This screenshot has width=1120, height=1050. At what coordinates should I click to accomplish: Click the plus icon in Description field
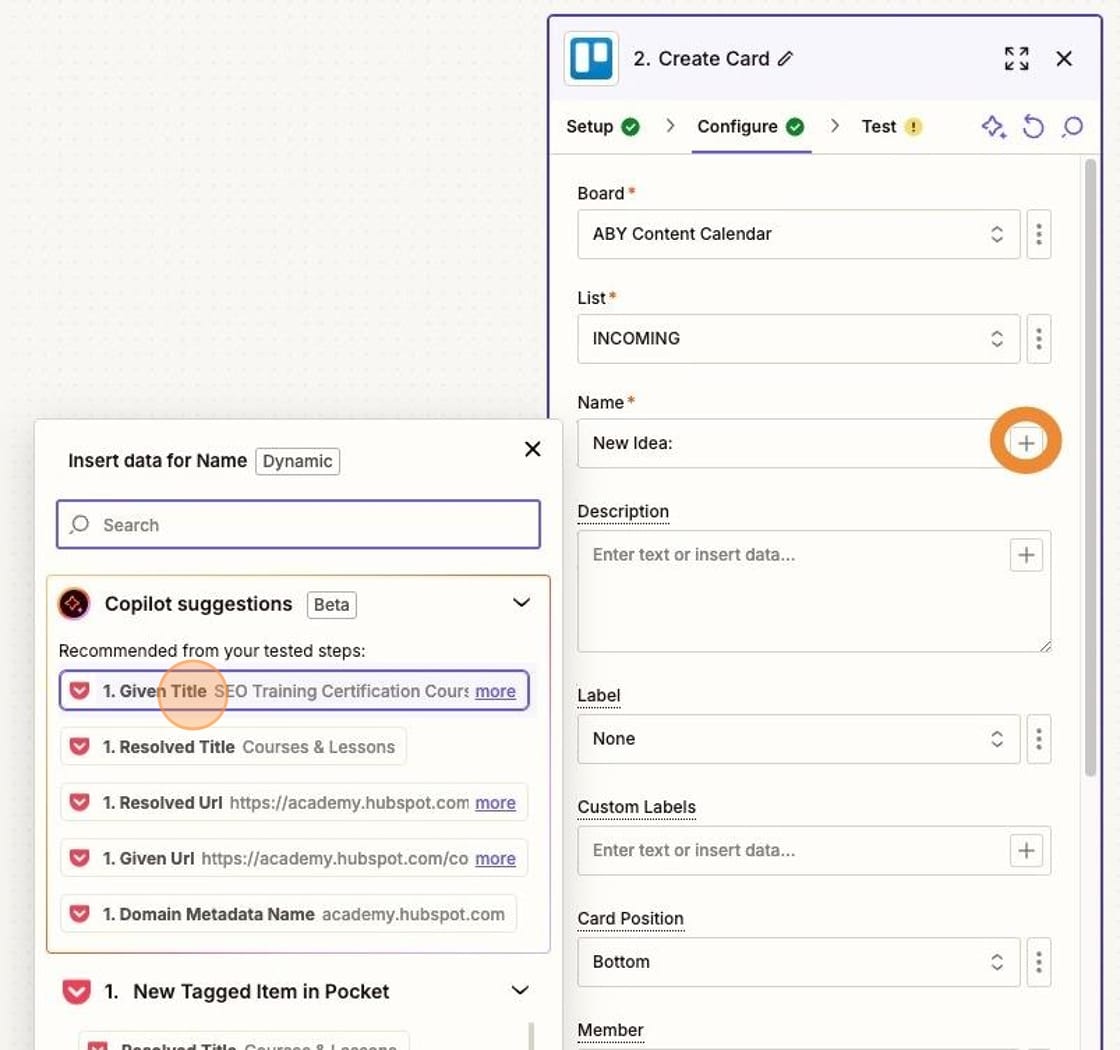click(1026, 555)
